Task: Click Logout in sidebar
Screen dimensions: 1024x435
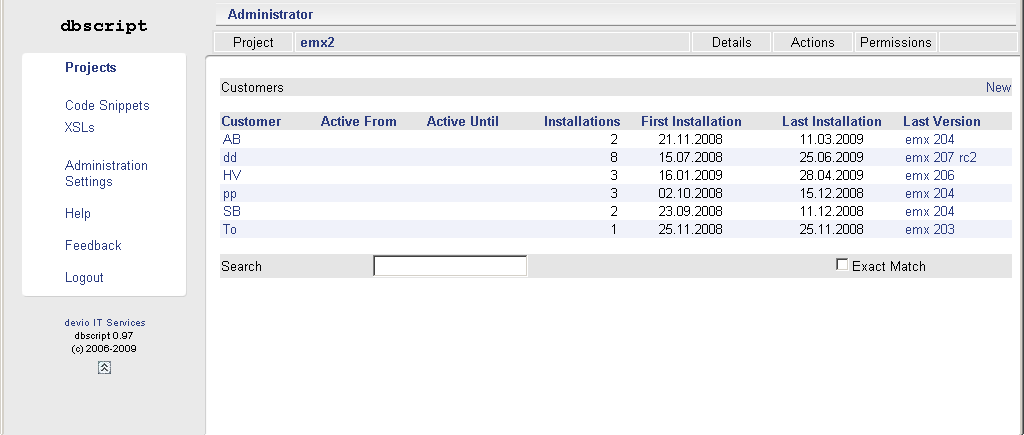Action: click(84, 278)
